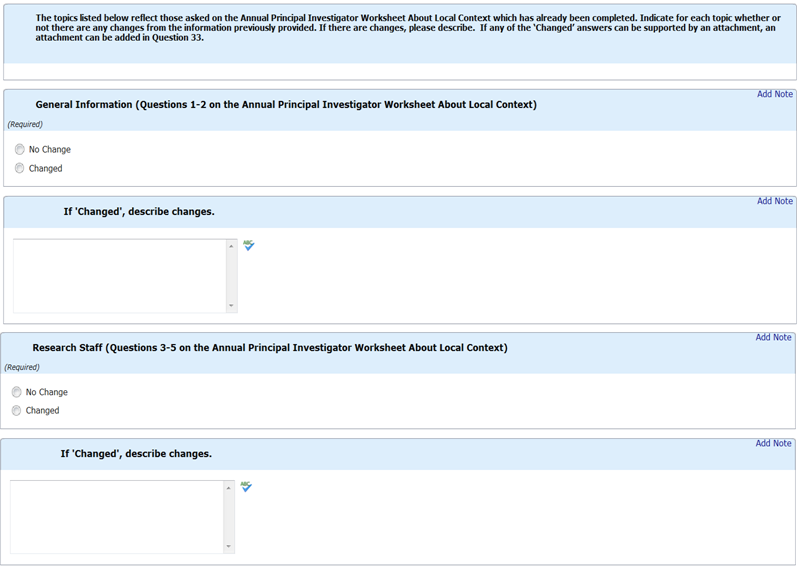Select No Change for Research Staff
This screenshot has width=802, height=571.
(16, 392)
